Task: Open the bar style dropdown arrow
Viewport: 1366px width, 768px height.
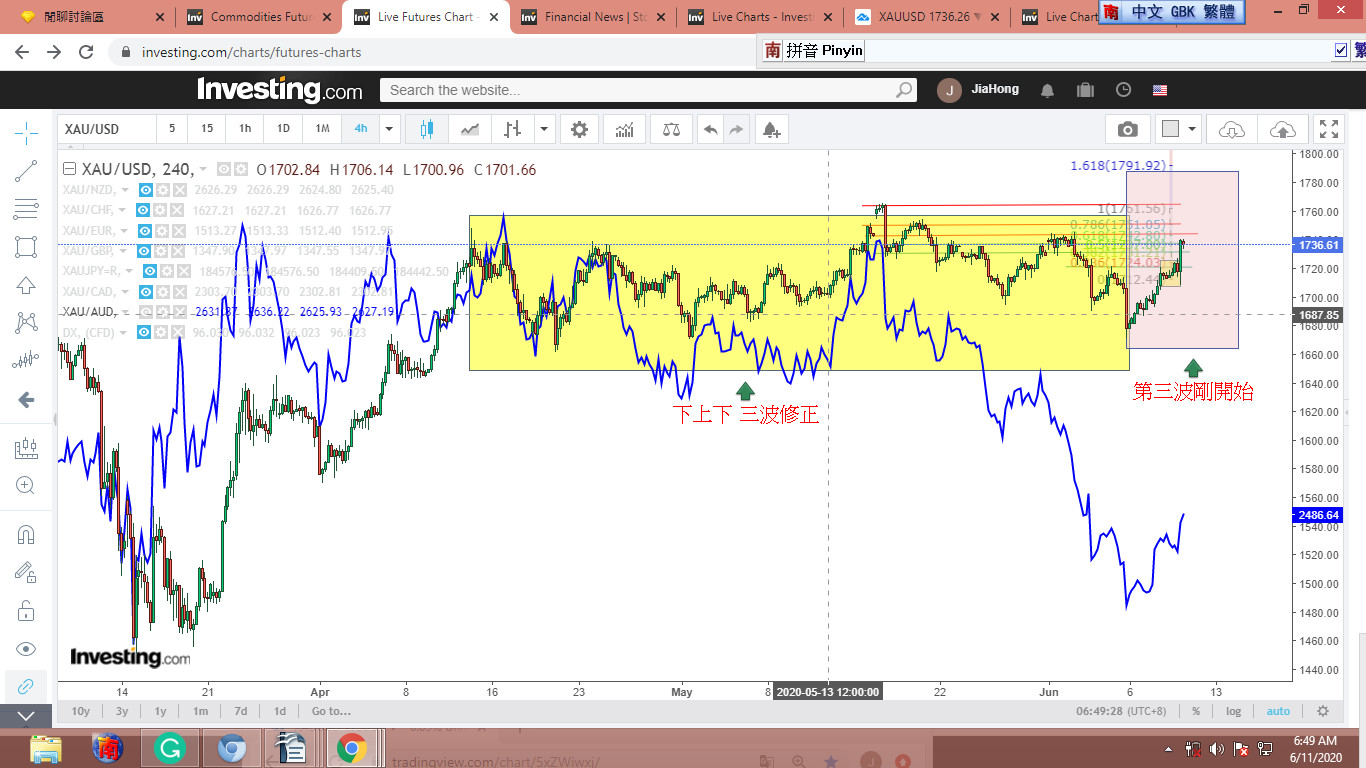Action: (543, 129)
